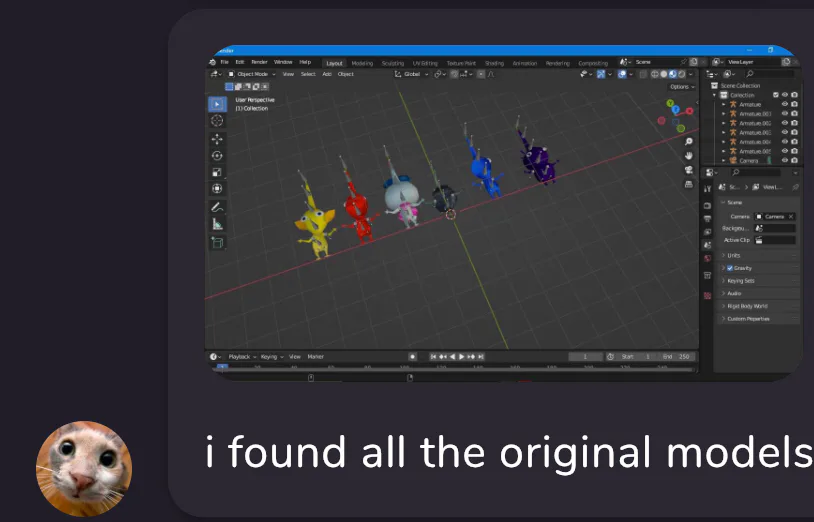Click the red X axis on navigation gizmo
Image resolution: width=814 pixels, height=522 pixels.
(689, 111)
